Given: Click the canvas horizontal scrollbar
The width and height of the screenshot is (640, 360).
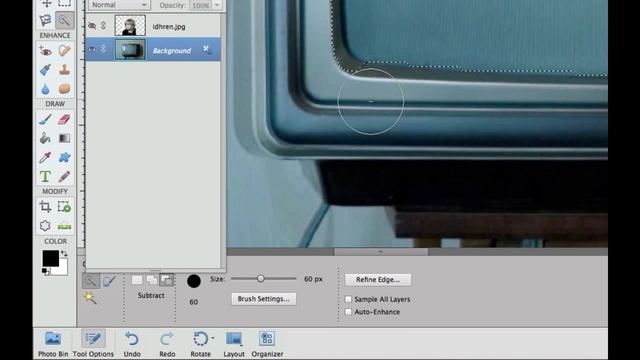Looking at the screenshot, I should (381, 251).
